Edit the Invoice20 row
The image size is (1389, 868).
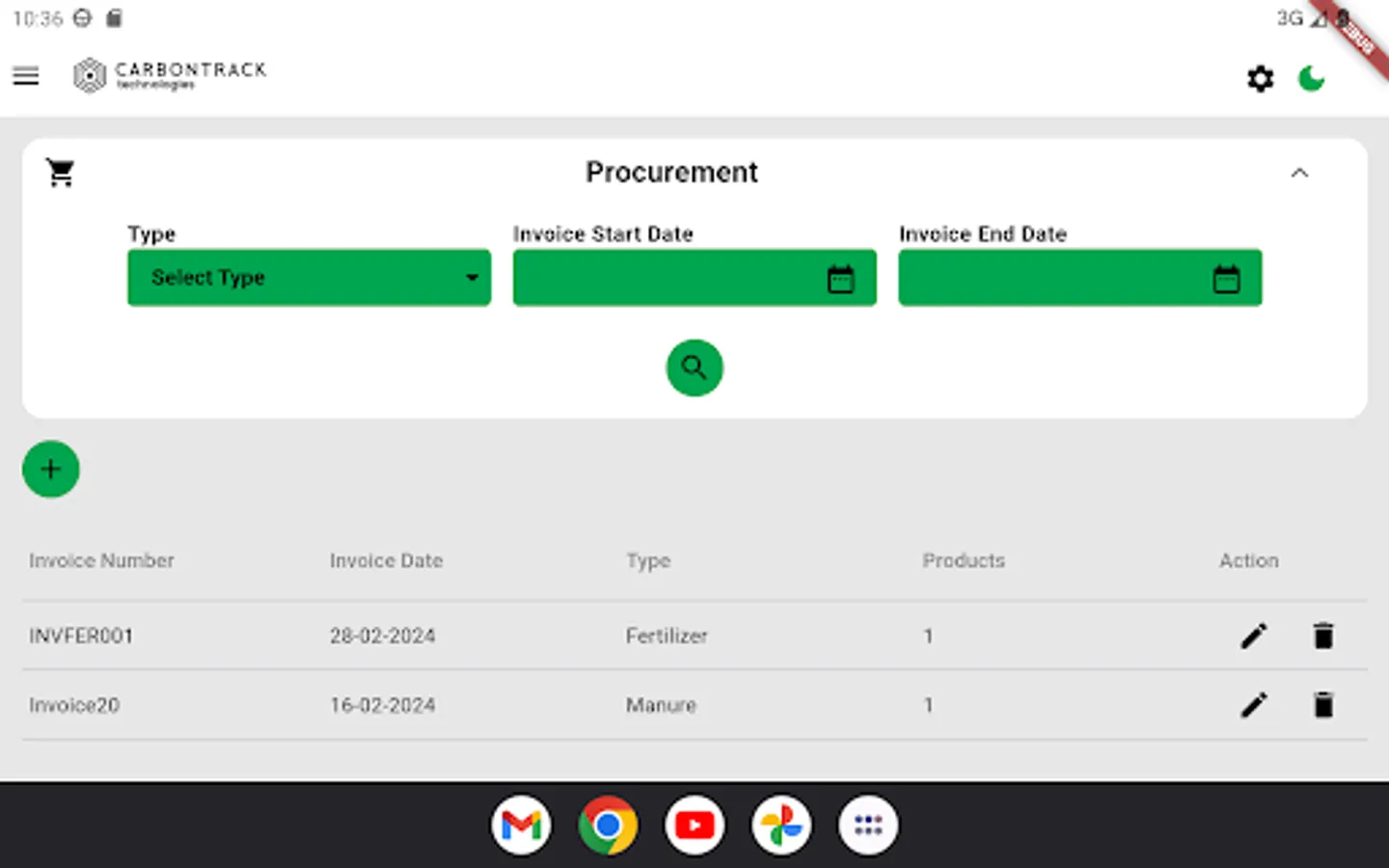(x=1254, y=705)
